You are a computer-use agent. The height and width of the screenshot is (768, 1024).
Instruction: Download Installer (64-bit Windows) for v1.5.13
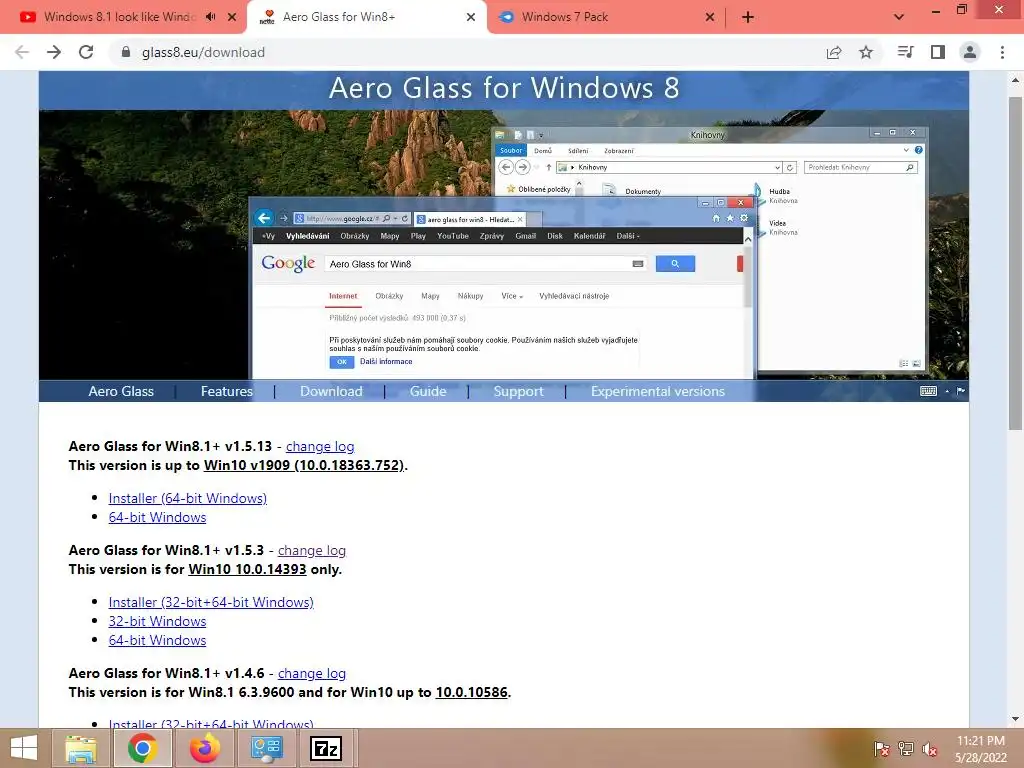(x=187, y=498)
